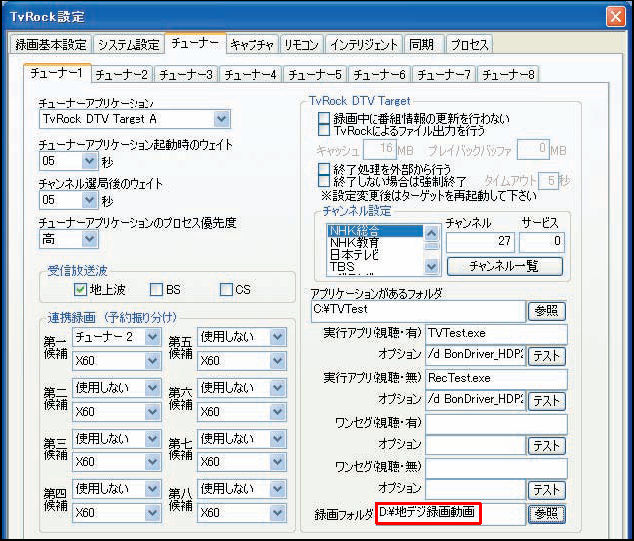Click channel list scroll down arrow
This screenshot has height=541, width=634.
click(431, 266)
